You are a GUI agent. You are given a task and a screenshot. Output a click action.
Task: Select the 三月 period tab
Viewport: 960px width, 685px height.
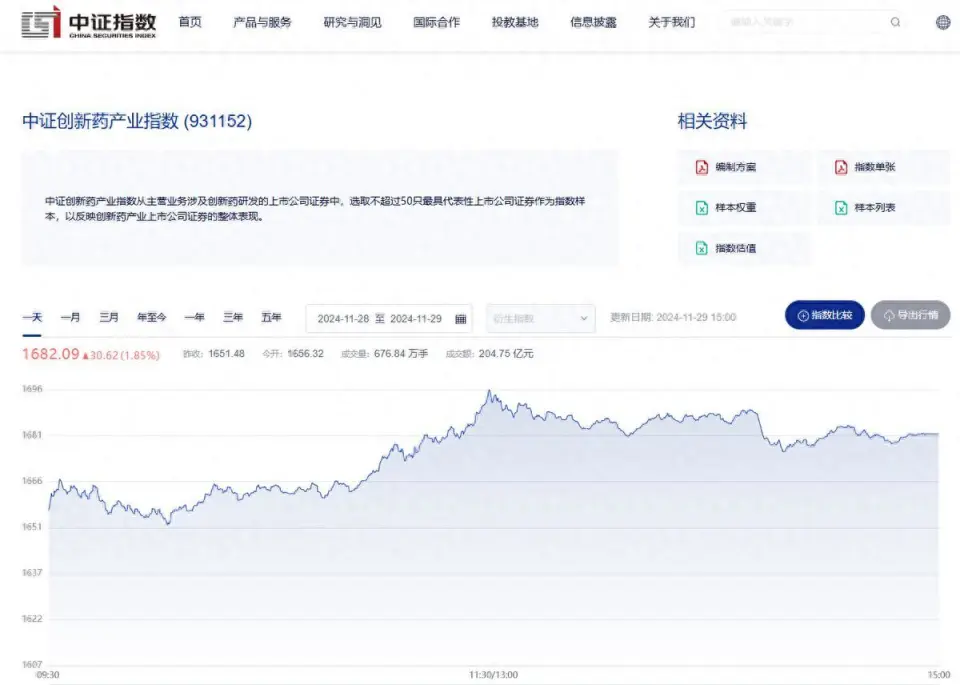click(x=109, y=317)
